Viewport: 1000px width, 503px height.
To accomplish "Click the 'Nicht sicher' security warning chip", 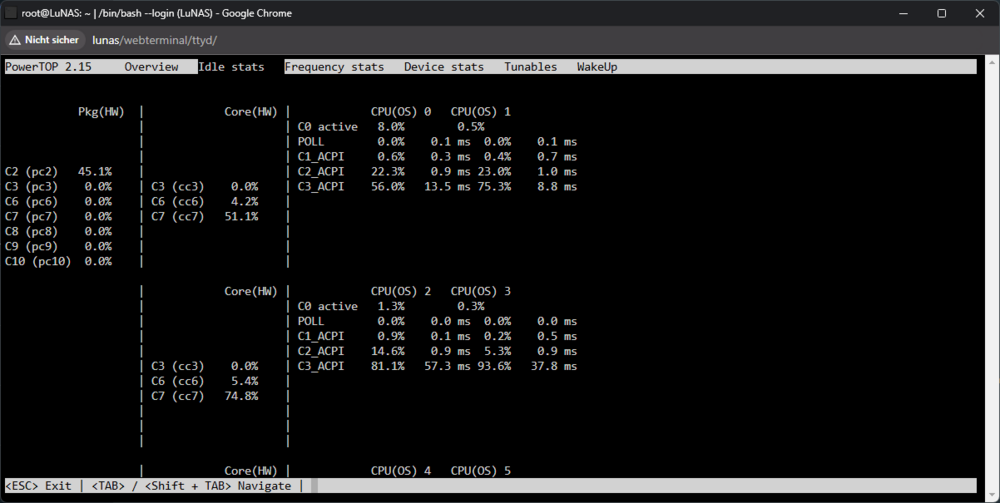I will [x=45, y=40].
